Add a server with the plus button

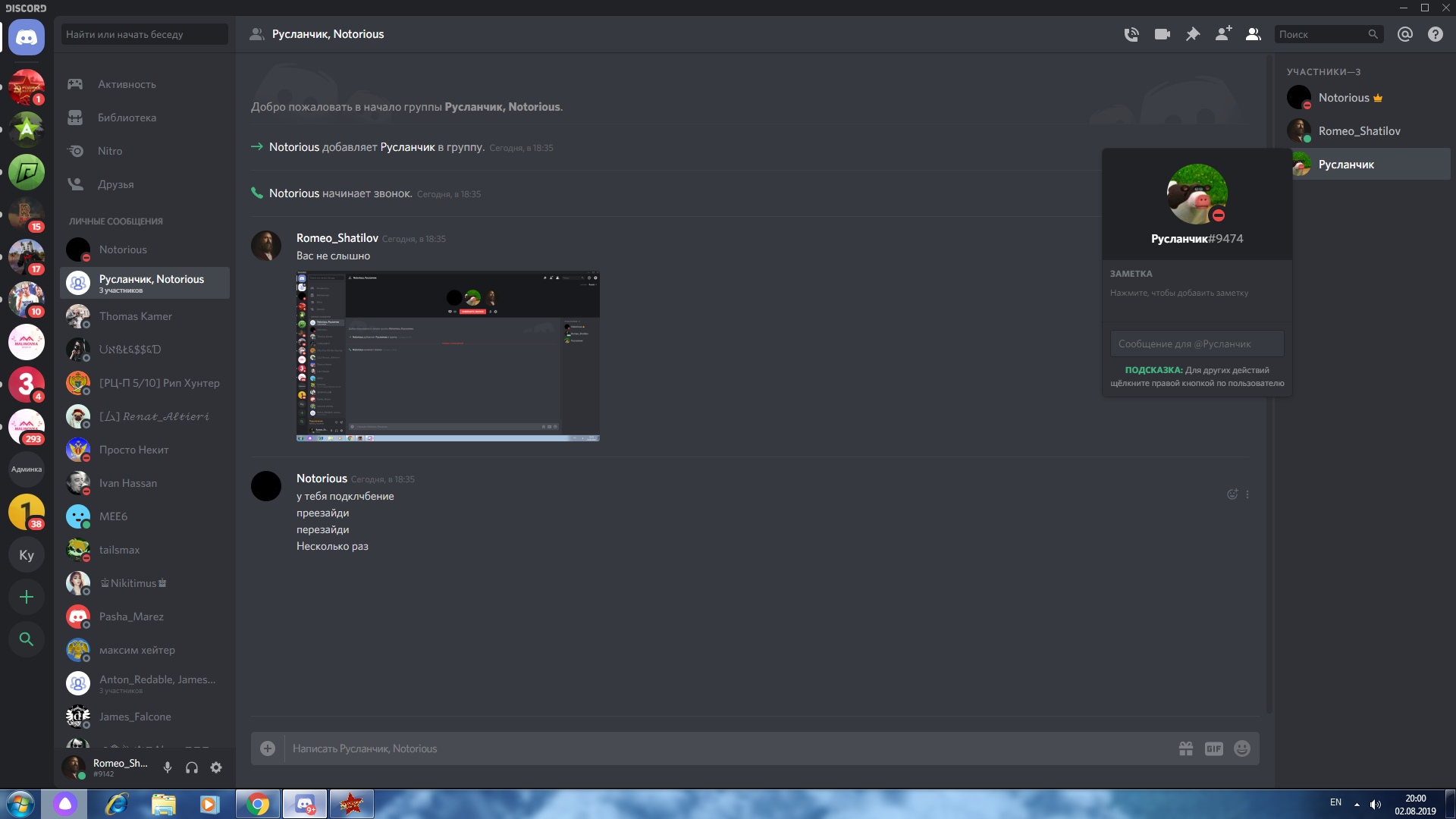pos(27,597)
